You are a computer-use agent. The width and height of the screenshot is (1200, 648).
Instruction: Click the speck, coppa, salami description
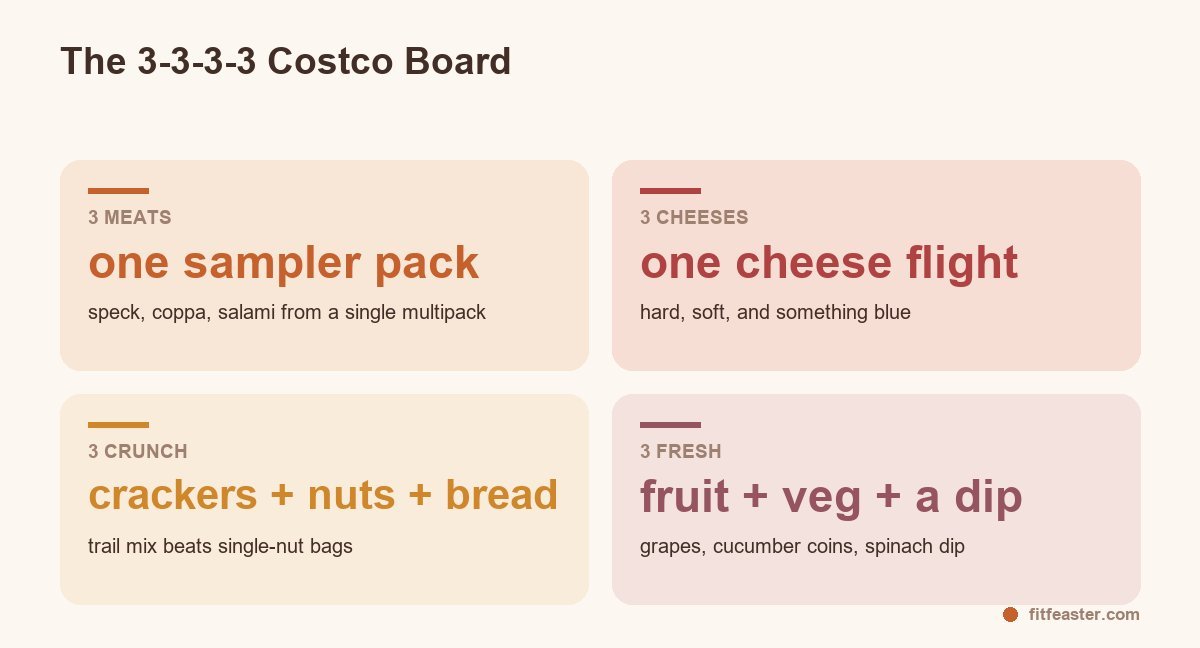pyautogui.click(x=287, y=312)
